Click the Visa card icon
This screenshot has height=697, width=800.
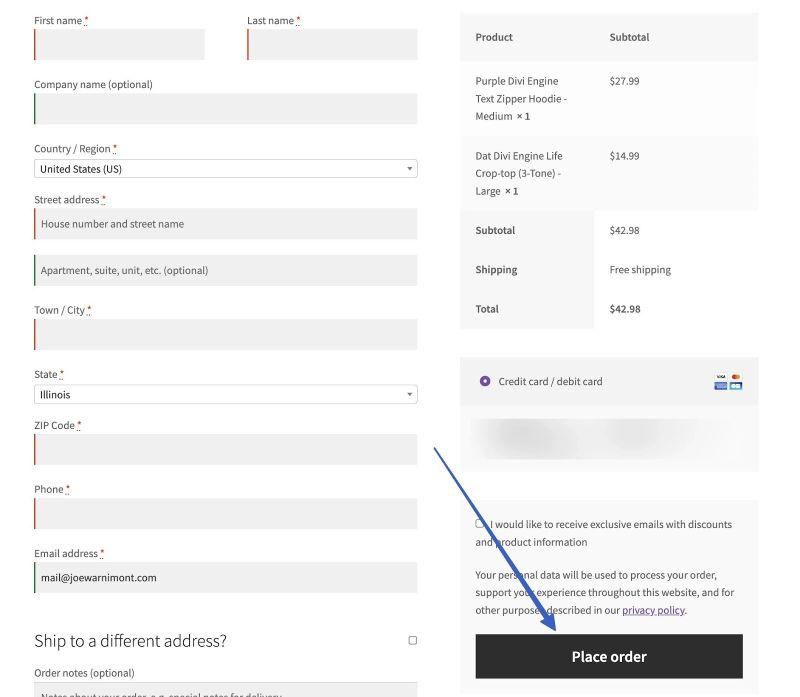720,376
